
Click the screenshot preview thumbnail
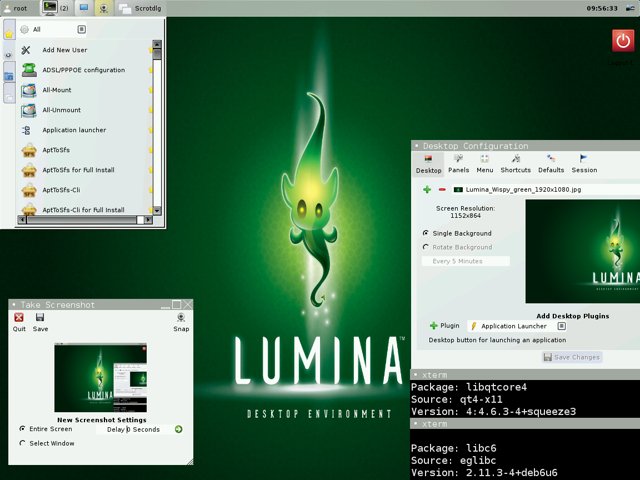(100, 378)
